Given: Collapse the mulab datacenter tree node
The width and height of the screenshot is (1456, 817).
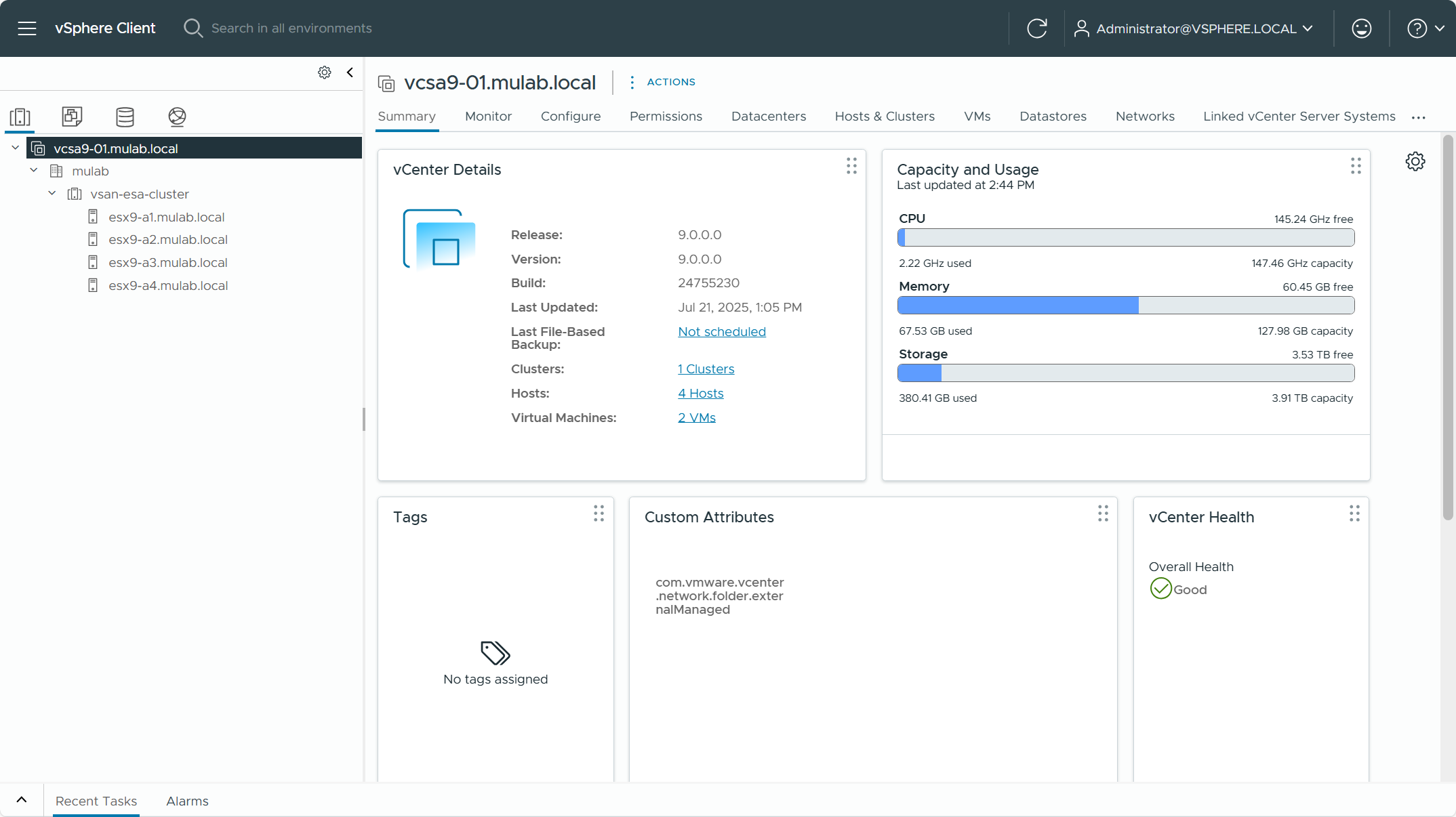Looking at the screenshot, I should [x=34, y=171].
